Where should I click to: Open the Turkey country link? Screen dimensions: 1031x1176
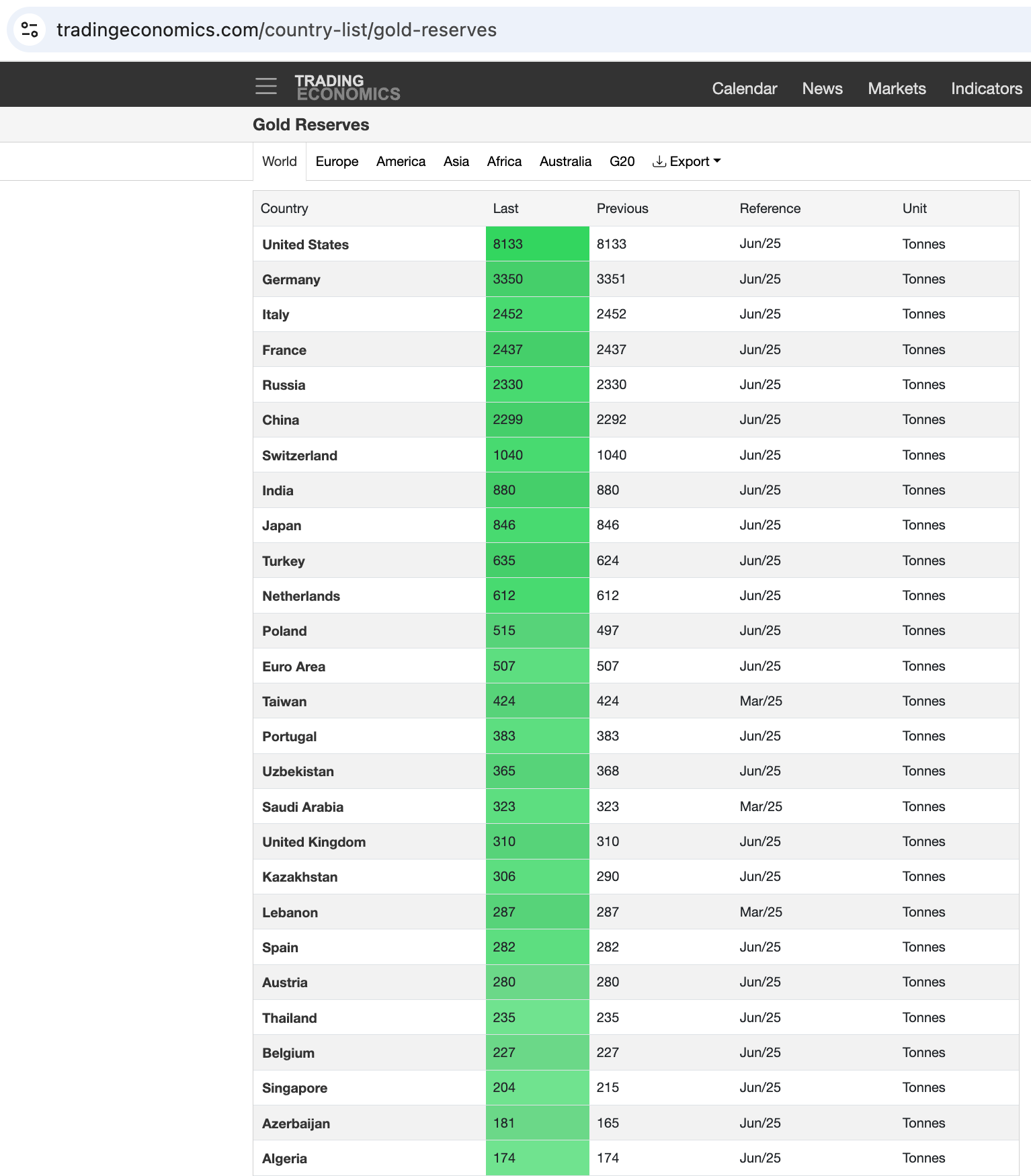pyautogui.click(x=284, y=561)
